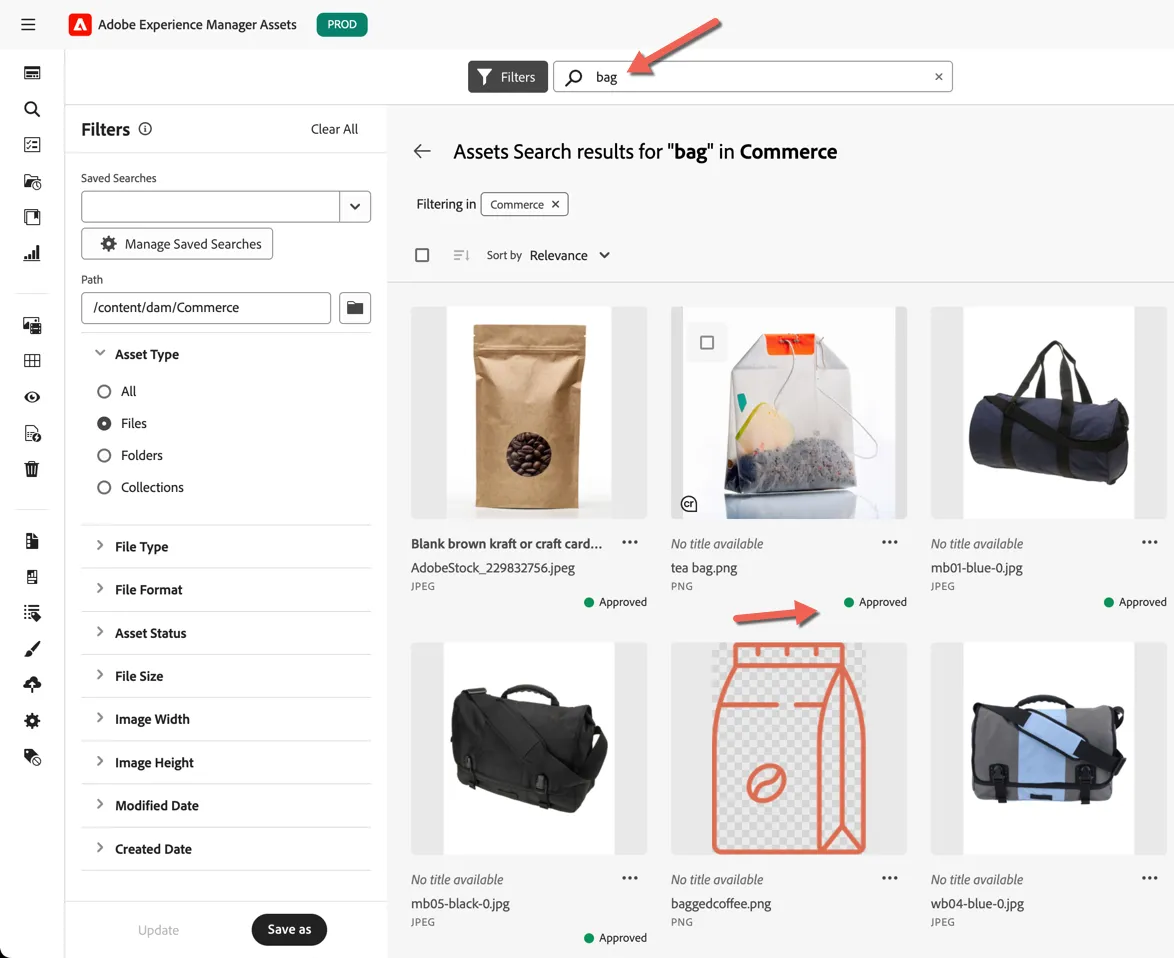The image size is (1174, 958).
Task: Click the table grid icon in sidebar
Action: [x=31, y=361]
